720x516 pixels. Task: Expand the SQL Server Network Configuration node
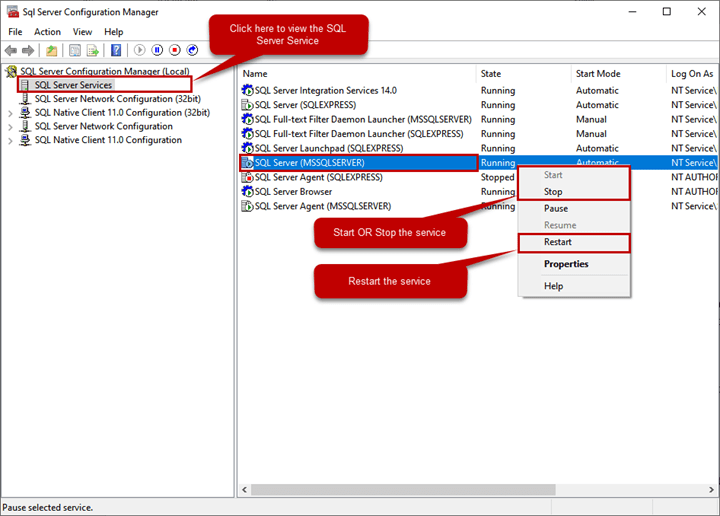[x=10, y=127]
